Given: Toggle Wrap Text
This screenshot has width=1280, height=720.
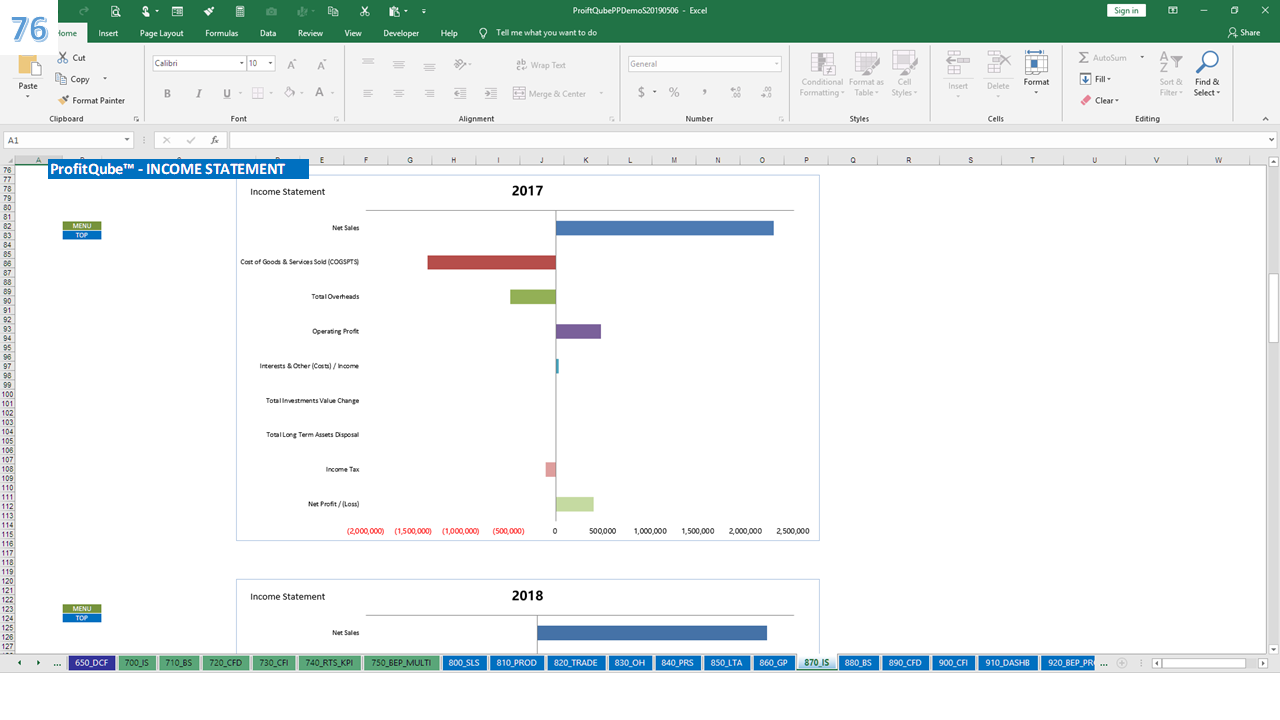Looking at the screenshot, I should (540, 65).
